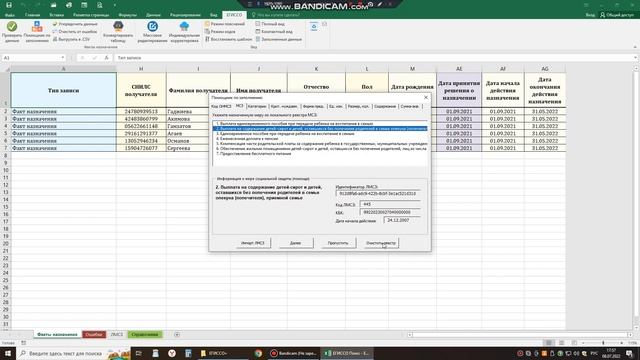
Task: Open Chrome from the taskbar
Action: click(258, 353)
